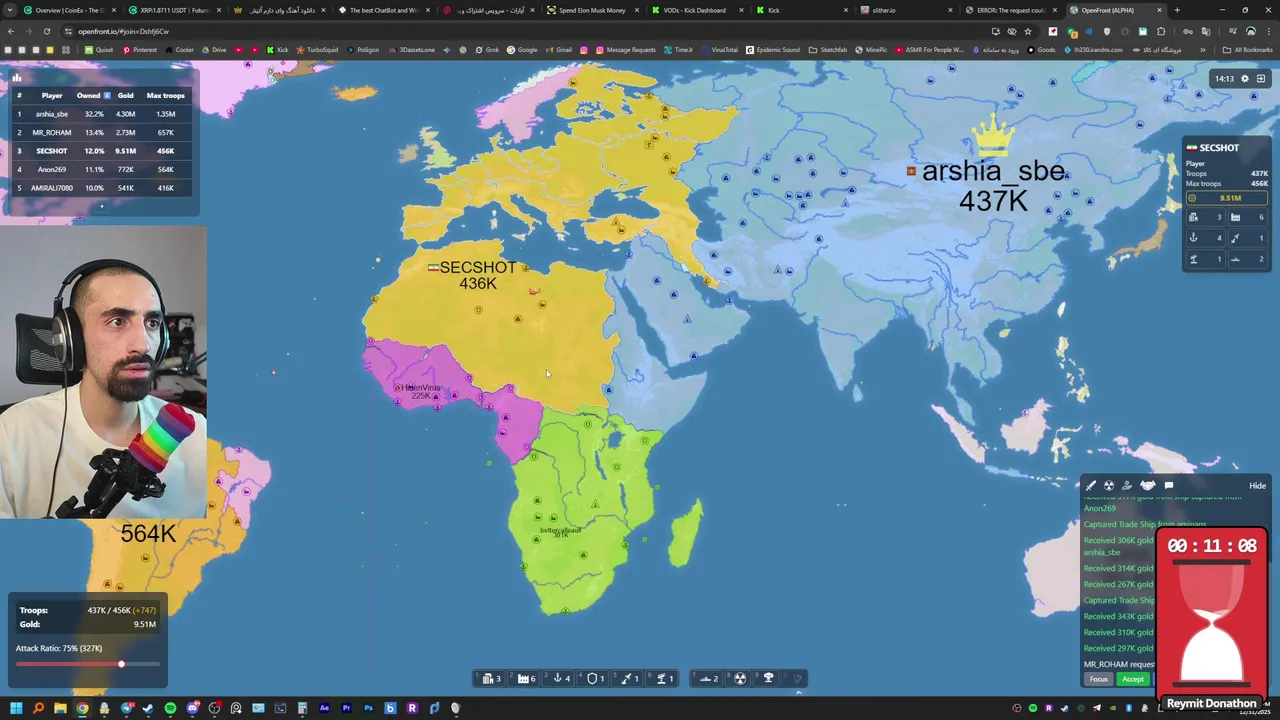
Task: Select the Factory build icon in bottom bar
Action: (523, 678)
